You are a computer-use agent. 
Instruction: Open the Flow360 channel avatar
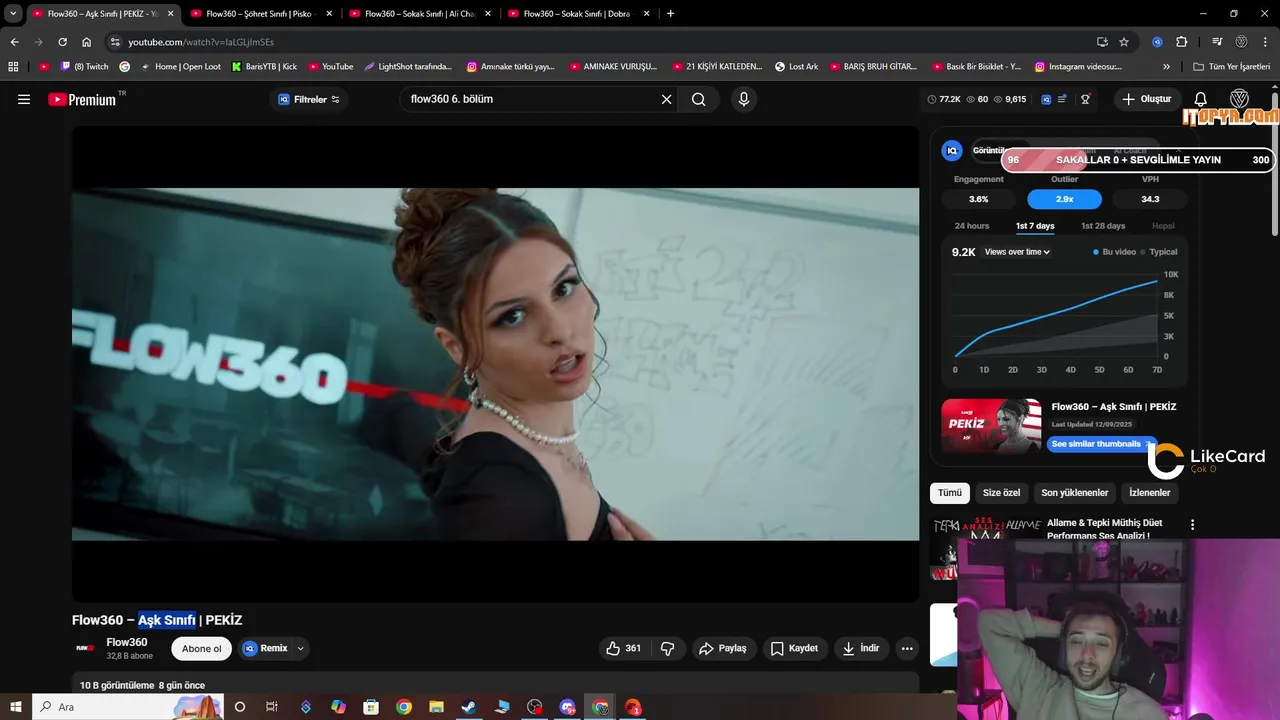click(x=86, y=648)
